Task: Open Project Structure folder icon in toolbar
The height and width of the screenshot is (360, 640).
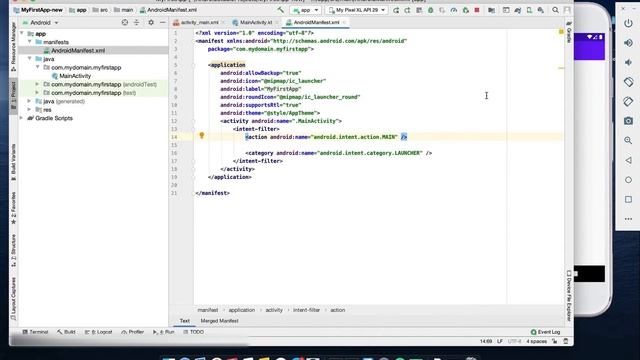Action: 491,10
